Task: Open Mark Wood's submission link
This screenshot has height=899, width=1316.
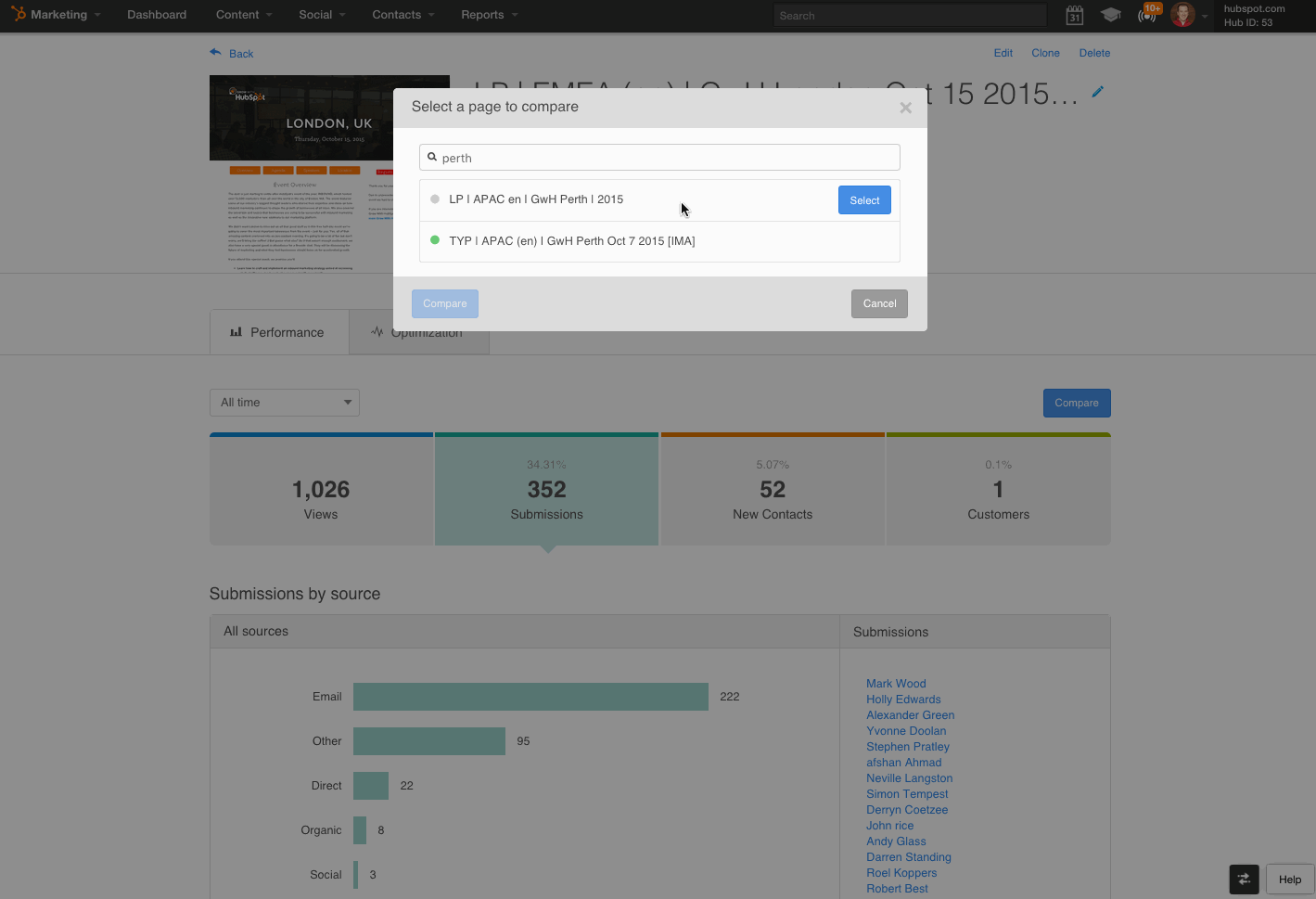Action: [896, 684]
